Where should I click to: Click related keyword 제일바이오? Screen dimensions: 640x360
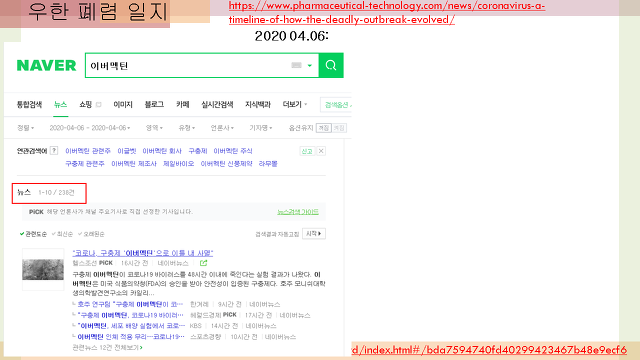[x=178, y=164]
